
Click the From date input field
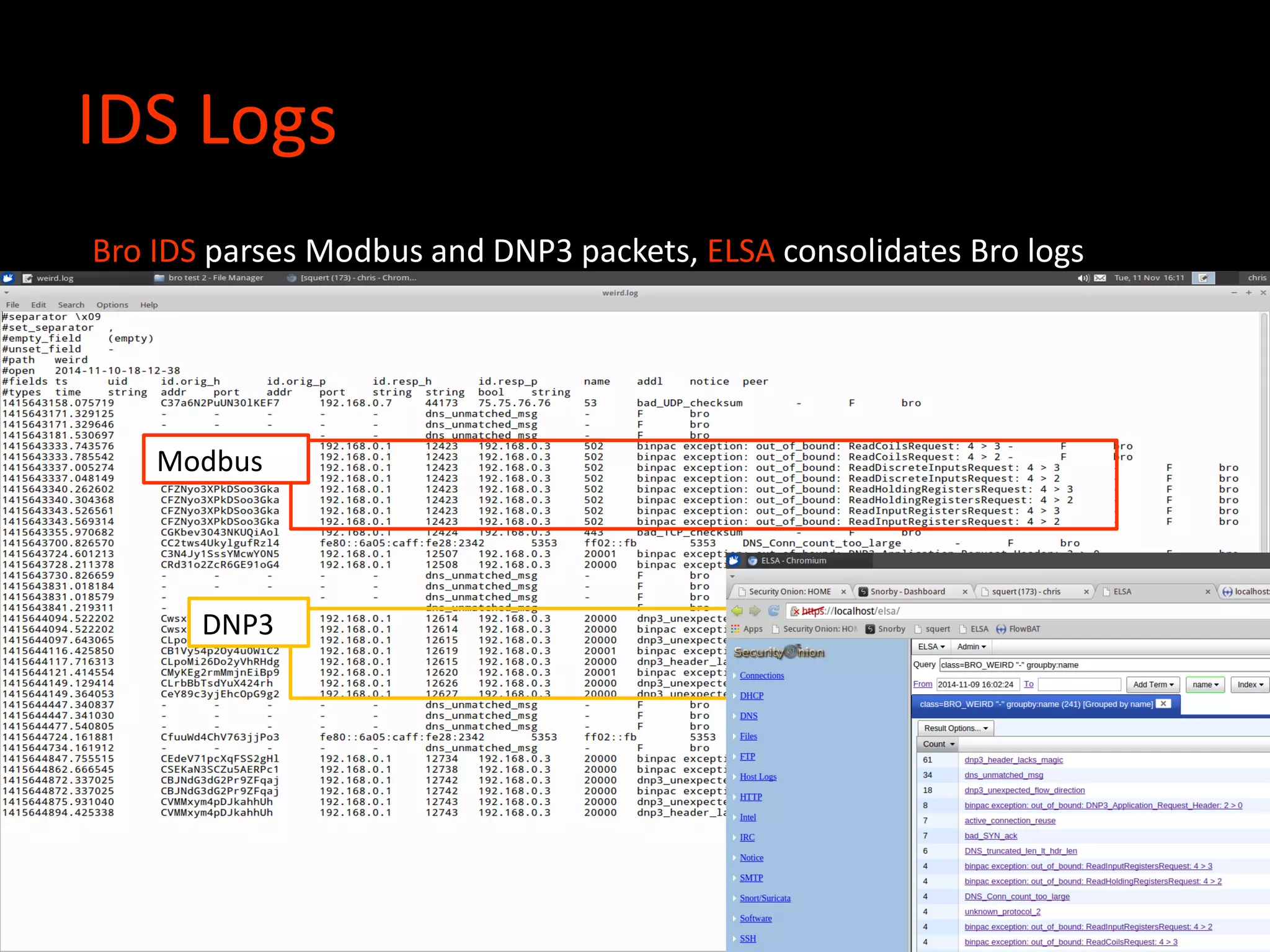(x=977, y=684)
